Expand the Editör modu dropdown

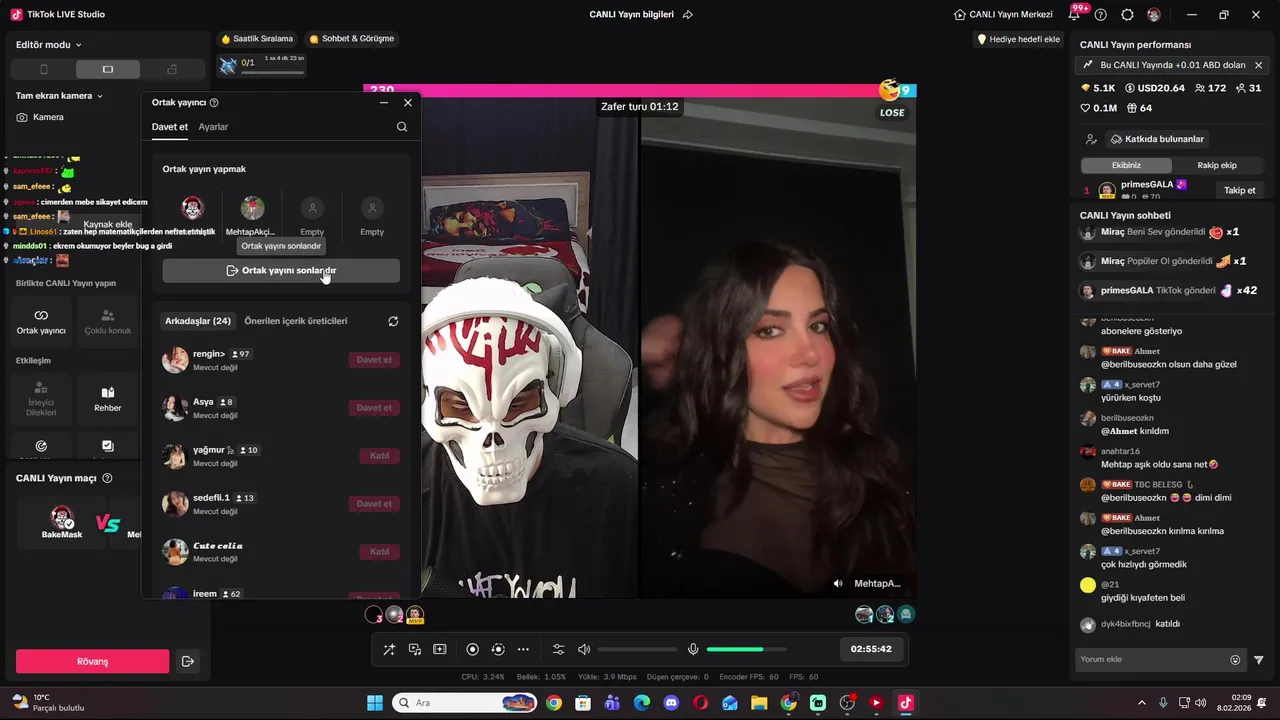(49, 45)
